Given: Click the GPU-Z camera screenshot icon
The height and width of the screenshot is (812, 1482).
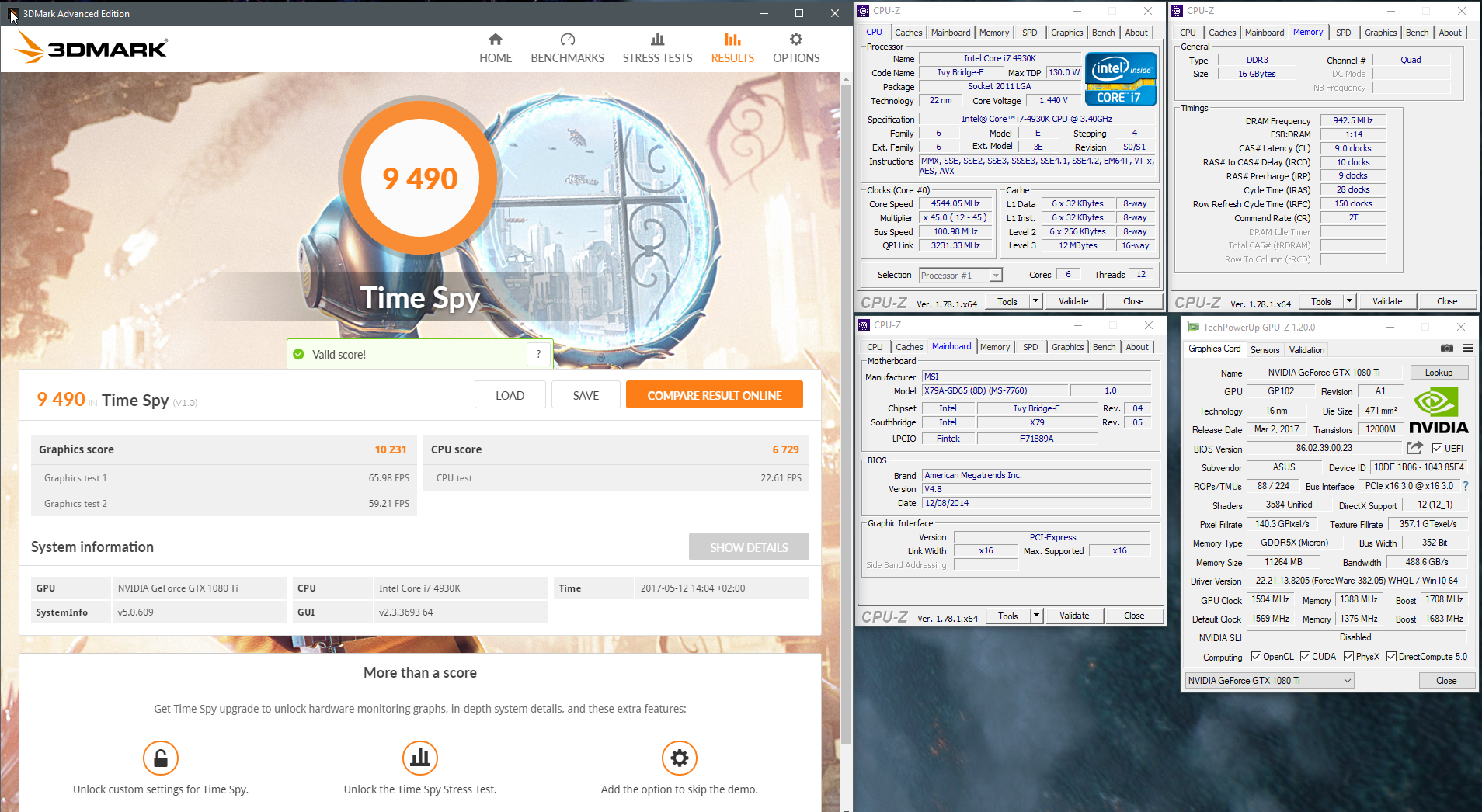Looking at the screenshot, I should tap(1446, 348).
